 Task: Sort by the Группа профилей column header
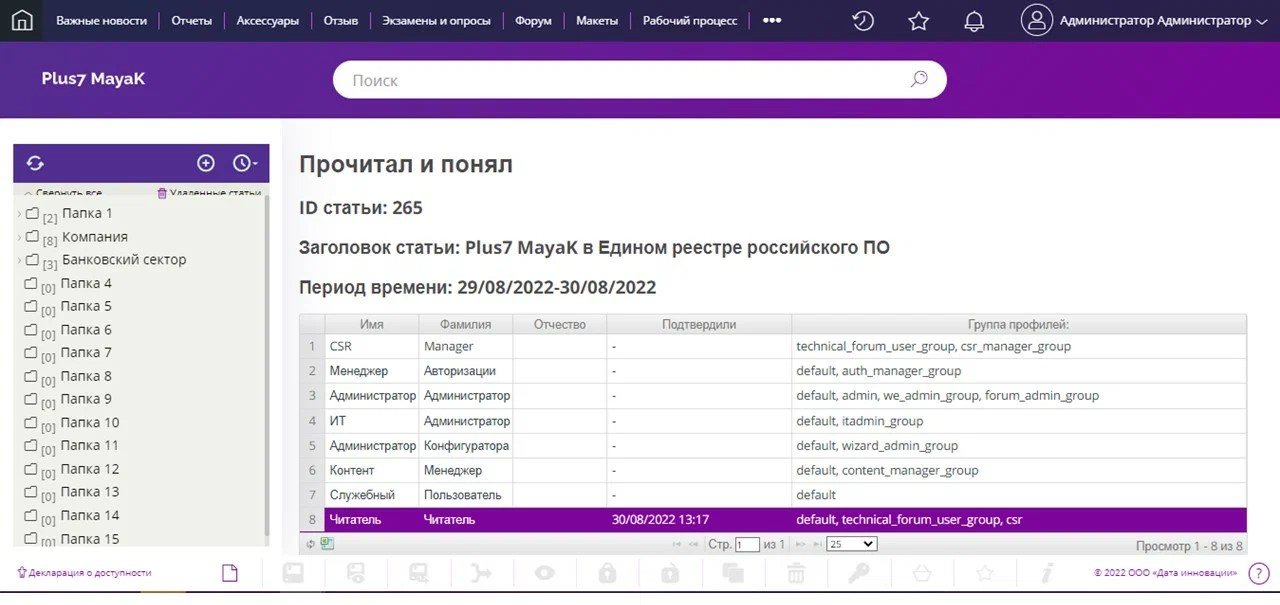click(1019, 324)
